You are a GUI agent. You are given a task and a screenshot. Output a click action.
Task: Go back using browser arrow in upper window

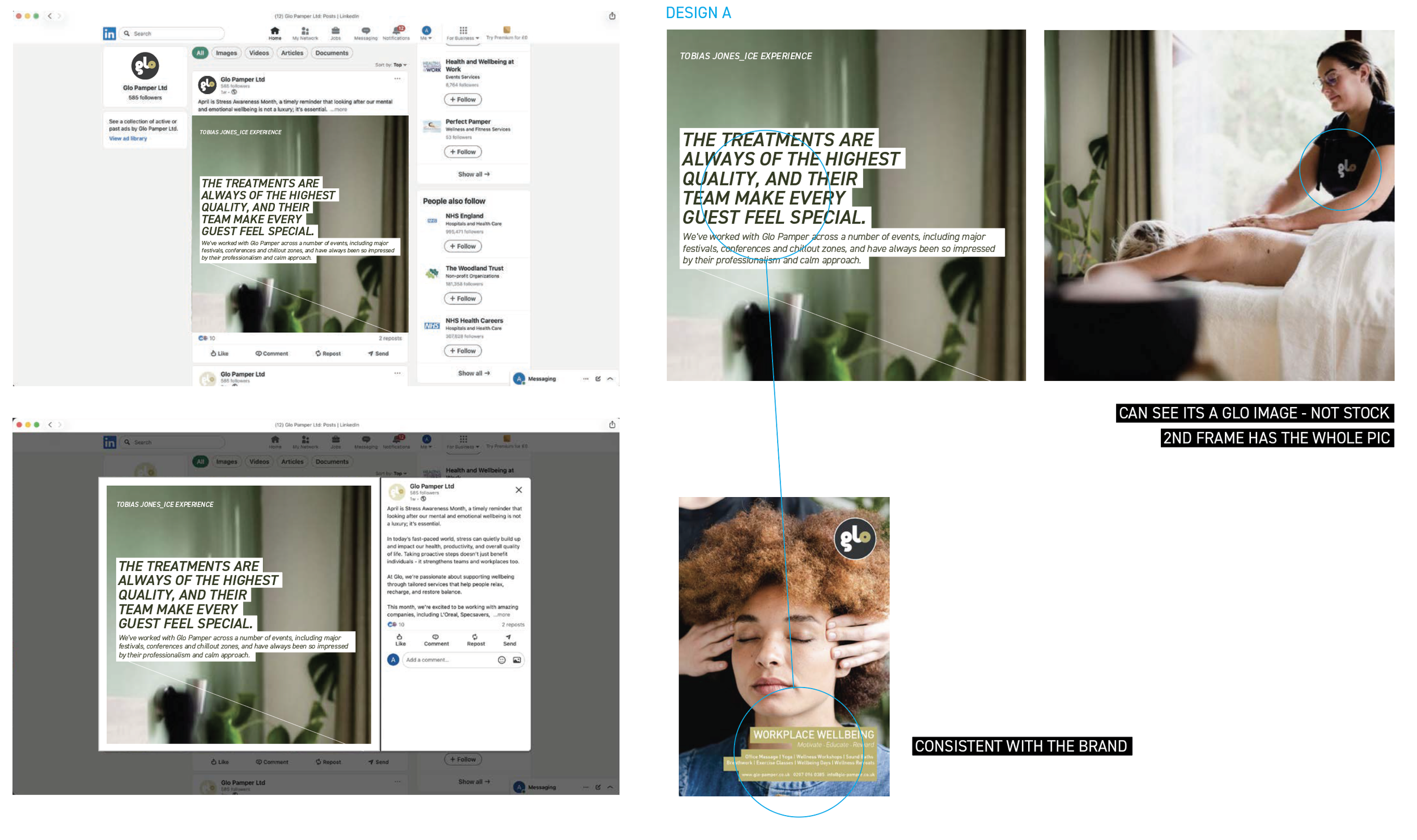(50, 16)
